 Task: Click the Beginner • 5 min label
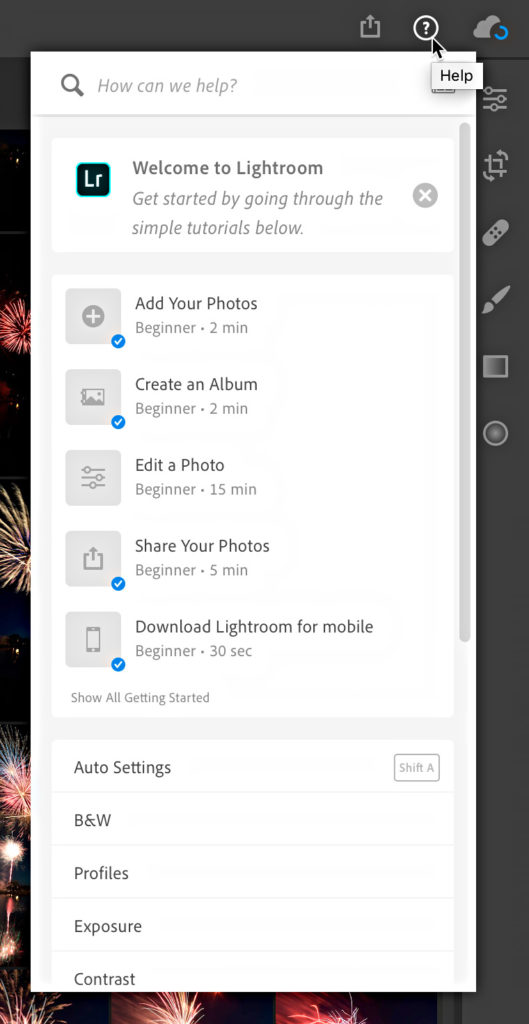coord(191,570)
